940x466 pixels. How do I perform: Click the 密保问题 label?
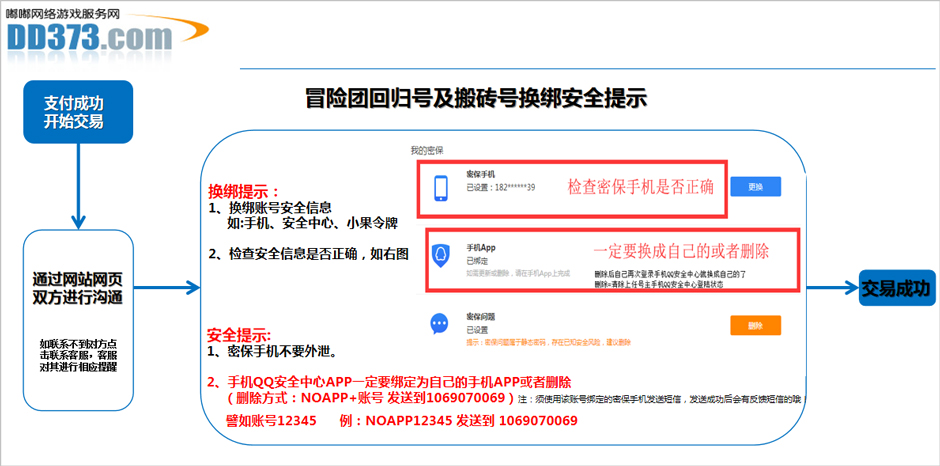pyautogui.click(x=480, y=316)
